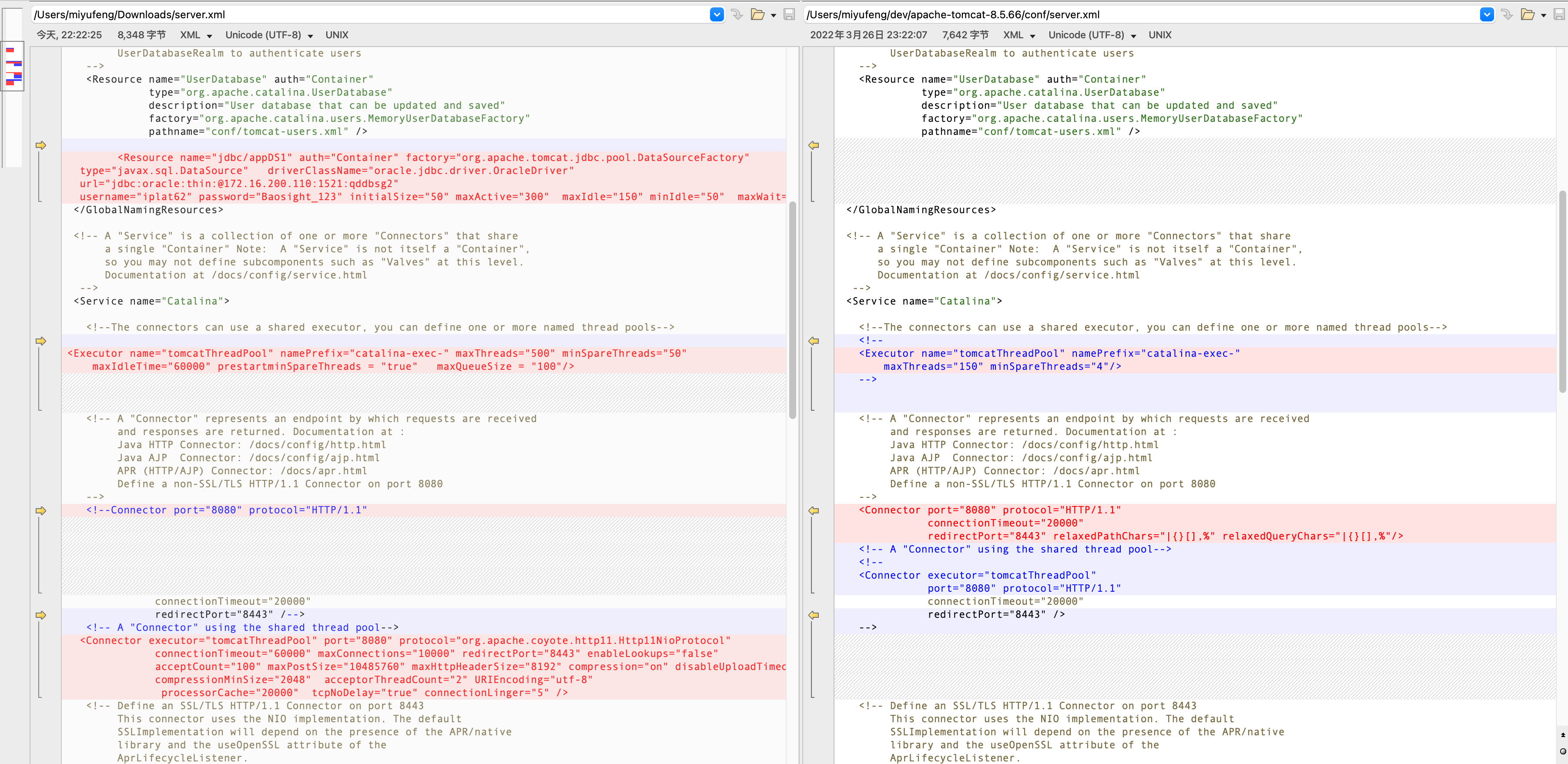Click the left pane vertical scrollbar
Viewport: 1568px width, 764px height.
pos(793,310)
